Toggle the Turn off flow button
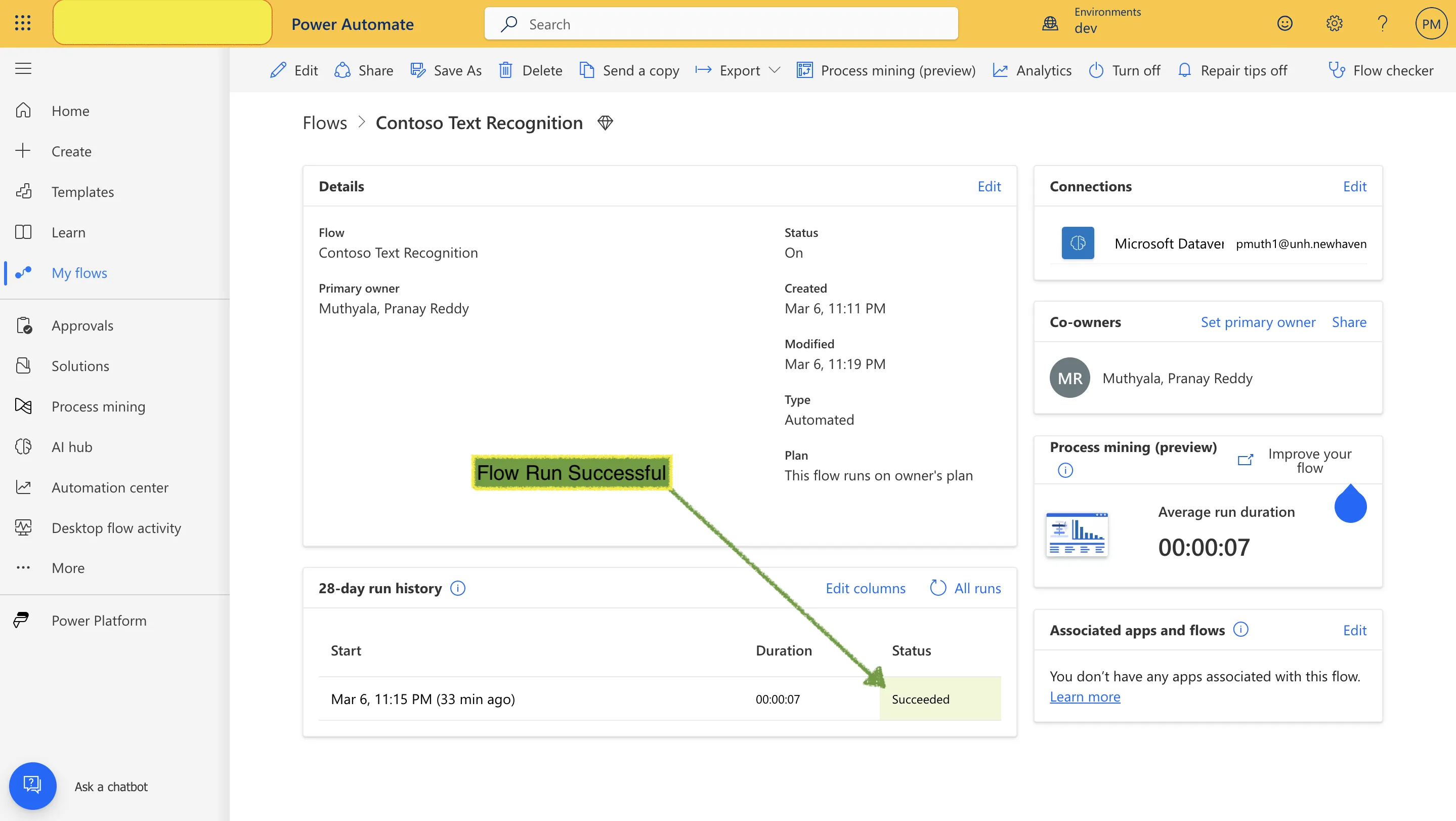This screenshot has height=821, width=1456. tap(1124, 69)
